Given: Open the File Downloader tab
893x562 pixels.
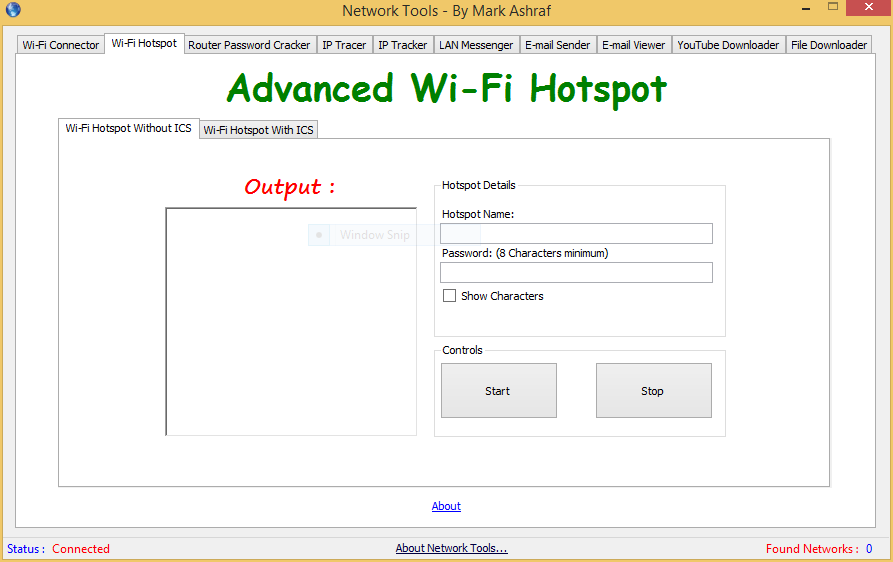Looking at the screenshot, I should click(x=828, y=45).
